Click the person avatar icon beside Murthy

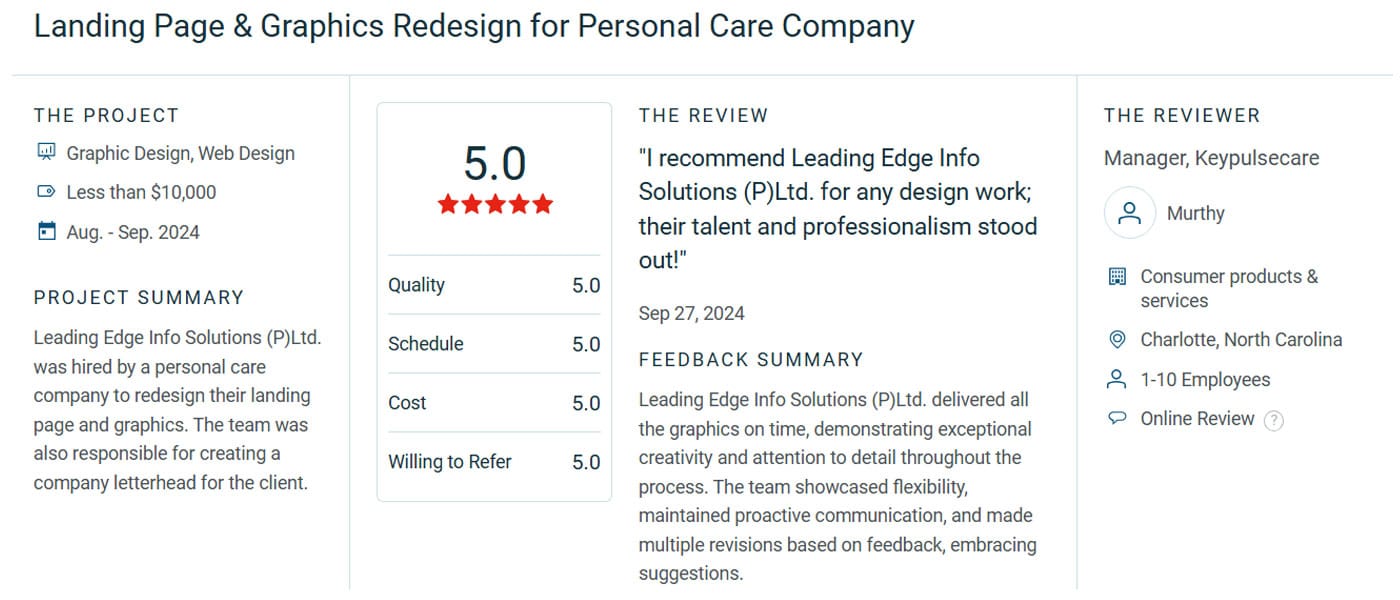tap(1129, 212)
